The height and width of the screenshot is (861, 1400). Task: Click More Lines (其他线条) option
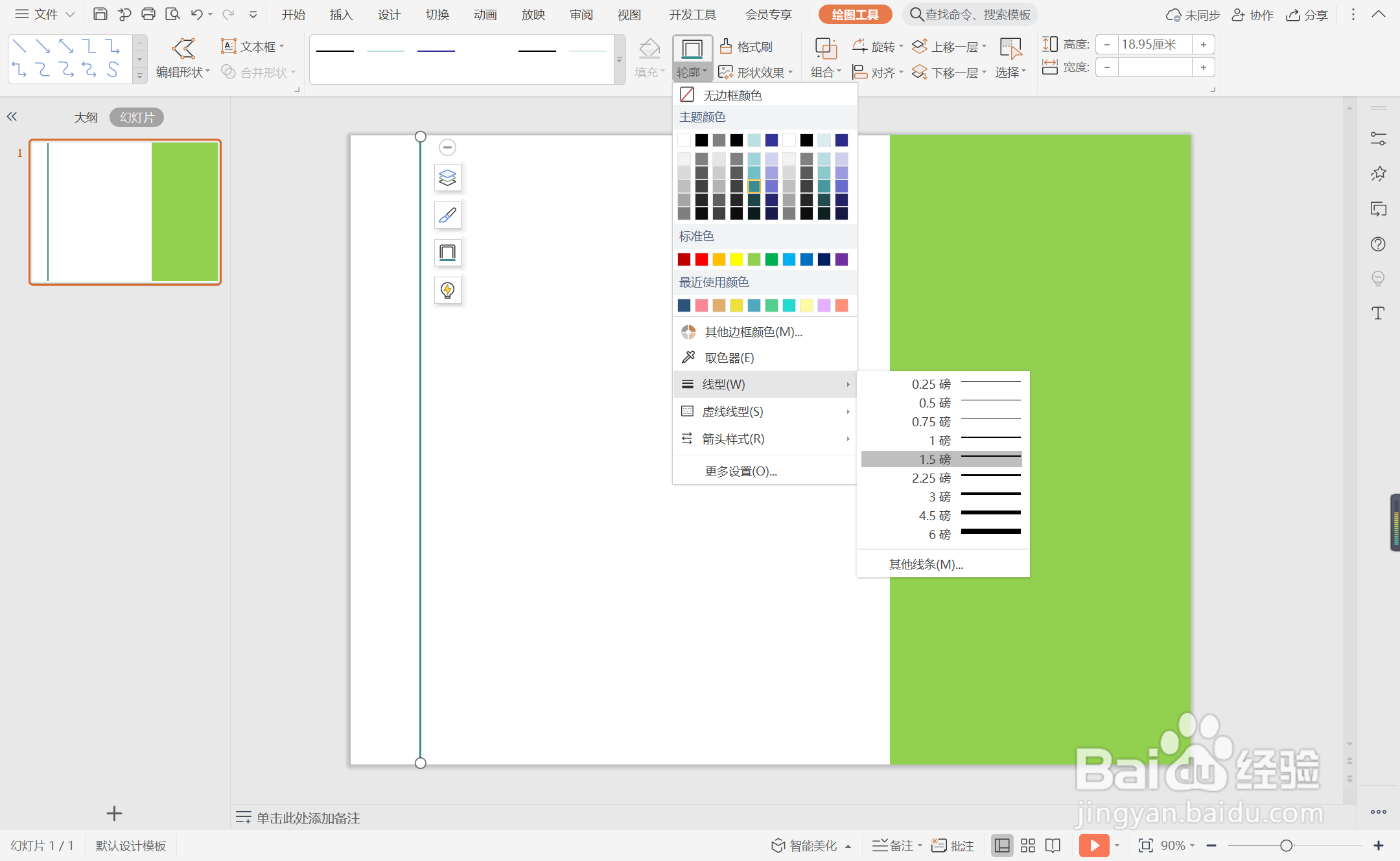tap(926, 564)
